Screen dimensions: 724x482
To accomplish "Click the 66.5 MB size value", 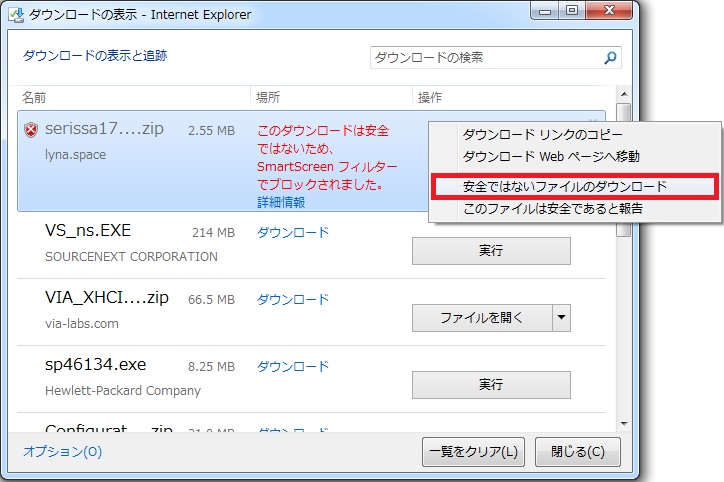I will click(211, 300).
